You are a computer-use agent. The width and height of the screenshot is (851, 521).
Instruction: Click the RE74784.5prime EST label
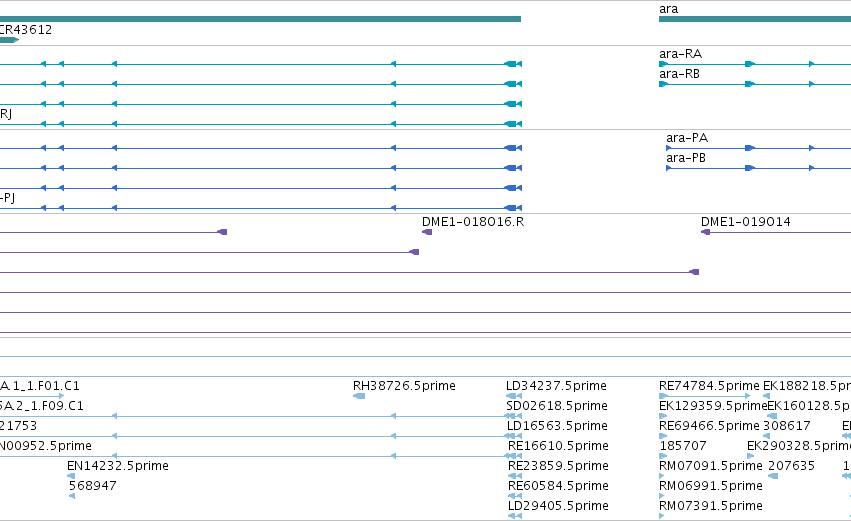[709, 386]
